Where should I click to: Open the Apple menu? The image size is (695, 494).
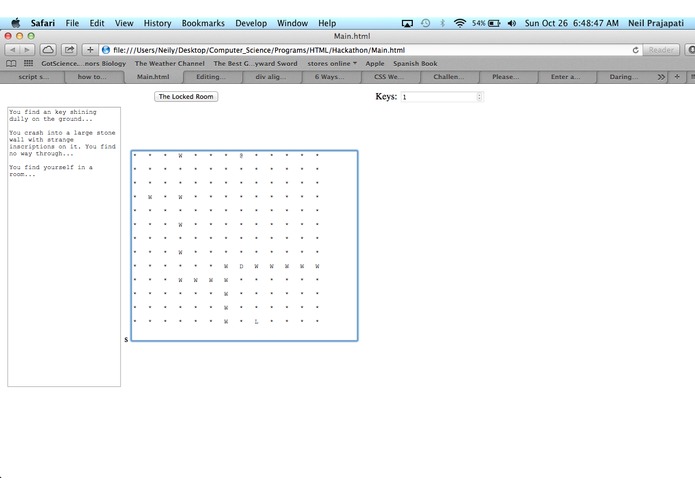(16, 23)
